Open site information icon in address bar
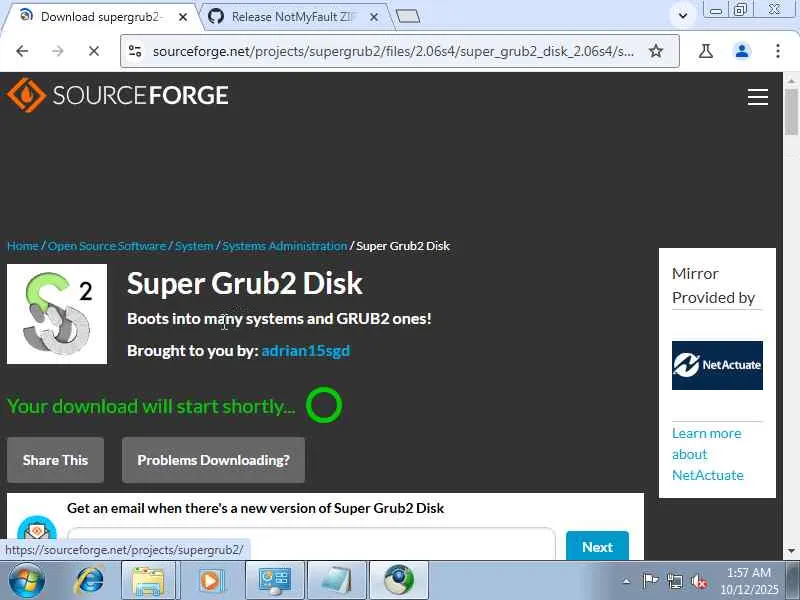Screen dimensions: 800x600 (x=135, y=51)
